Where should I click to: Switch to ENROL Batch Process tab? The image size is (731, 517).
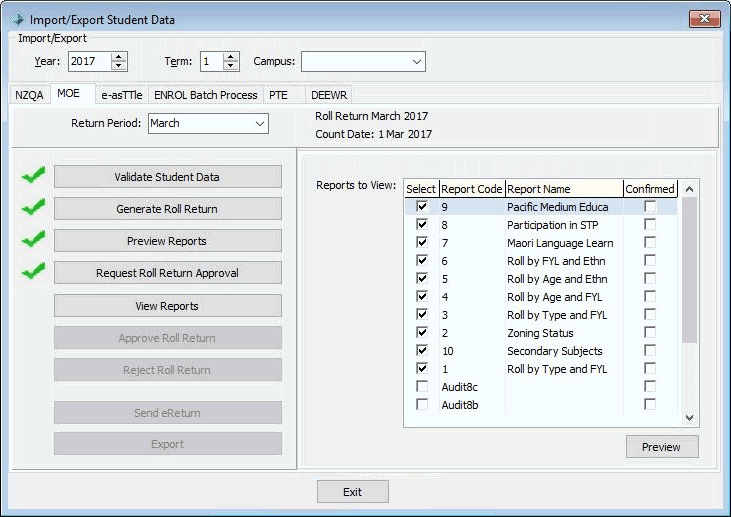coord(206,95)
